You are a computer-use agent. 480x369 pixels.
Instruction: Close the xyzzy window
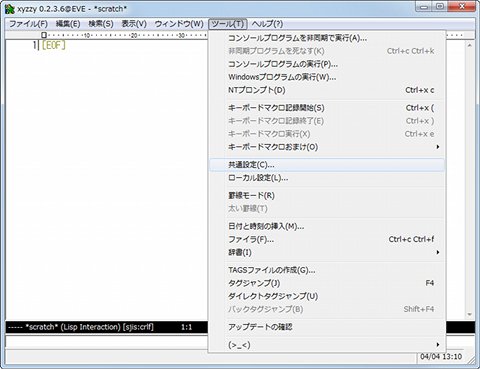point(462,7)
